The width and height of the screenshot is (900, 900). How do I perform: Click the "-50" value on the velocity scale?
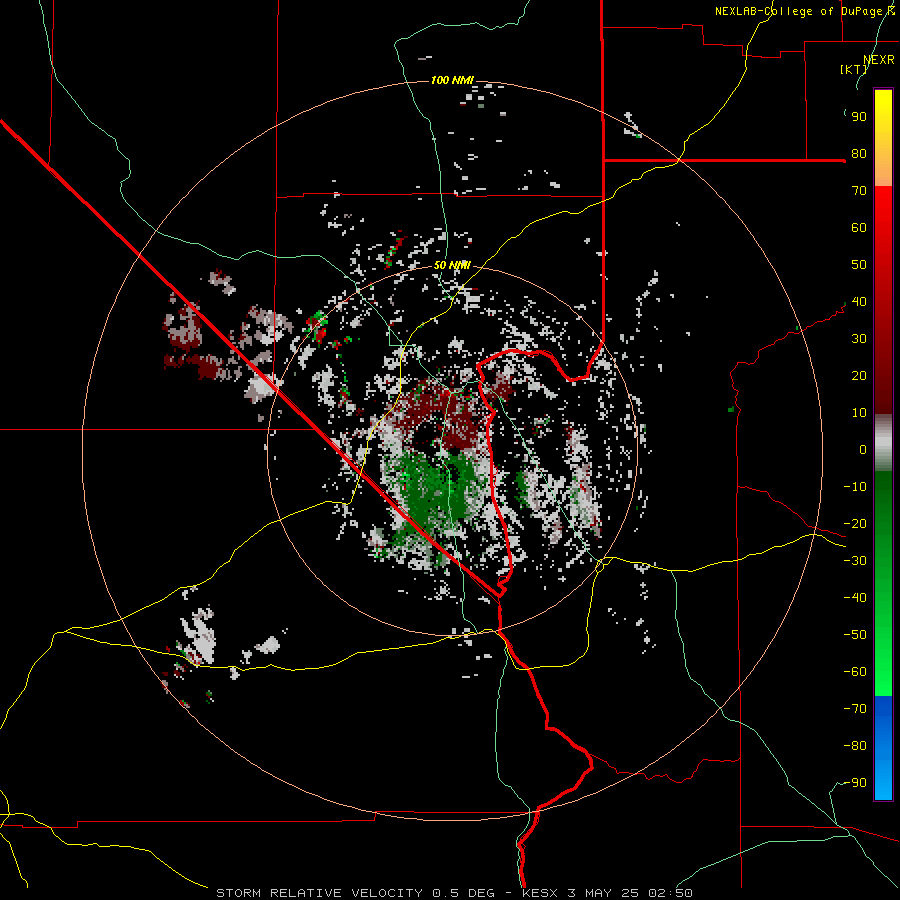(x=855, y=635)
